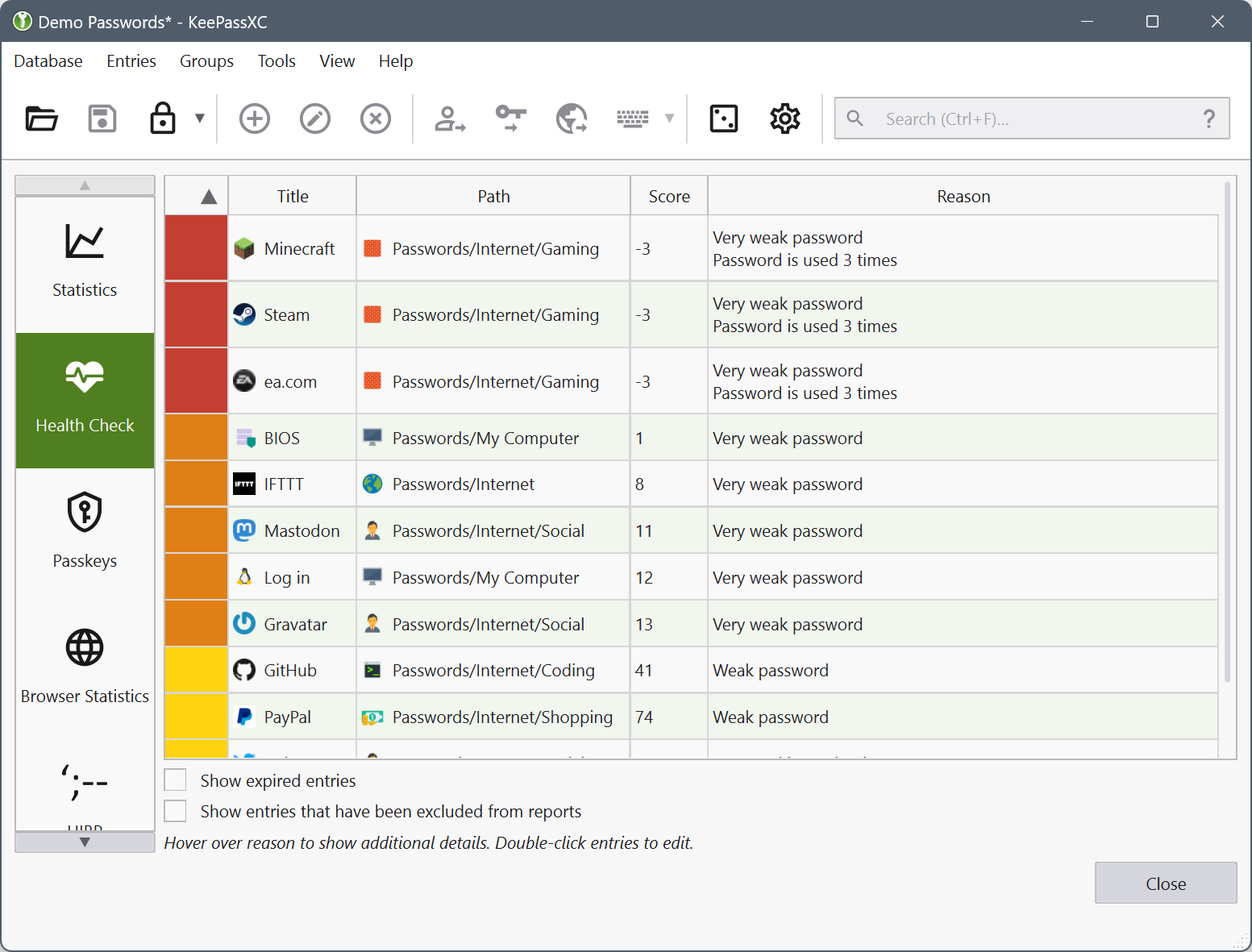Open the Password Generator dice icon
The height and width of the screenshot is (952, 1252).
pyautogui.click(x=723, y=118)
